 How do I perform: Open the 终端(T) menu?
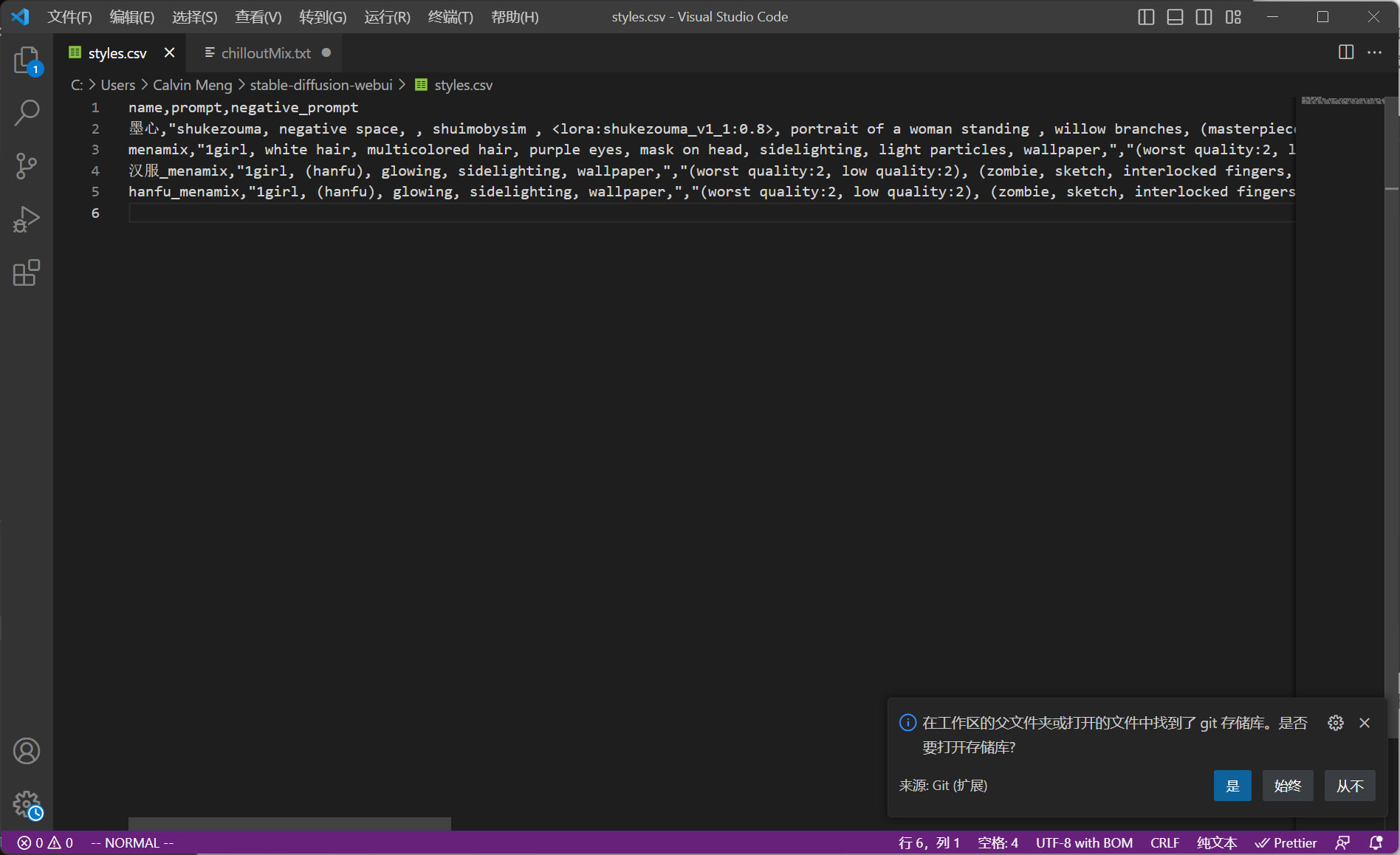450,17
